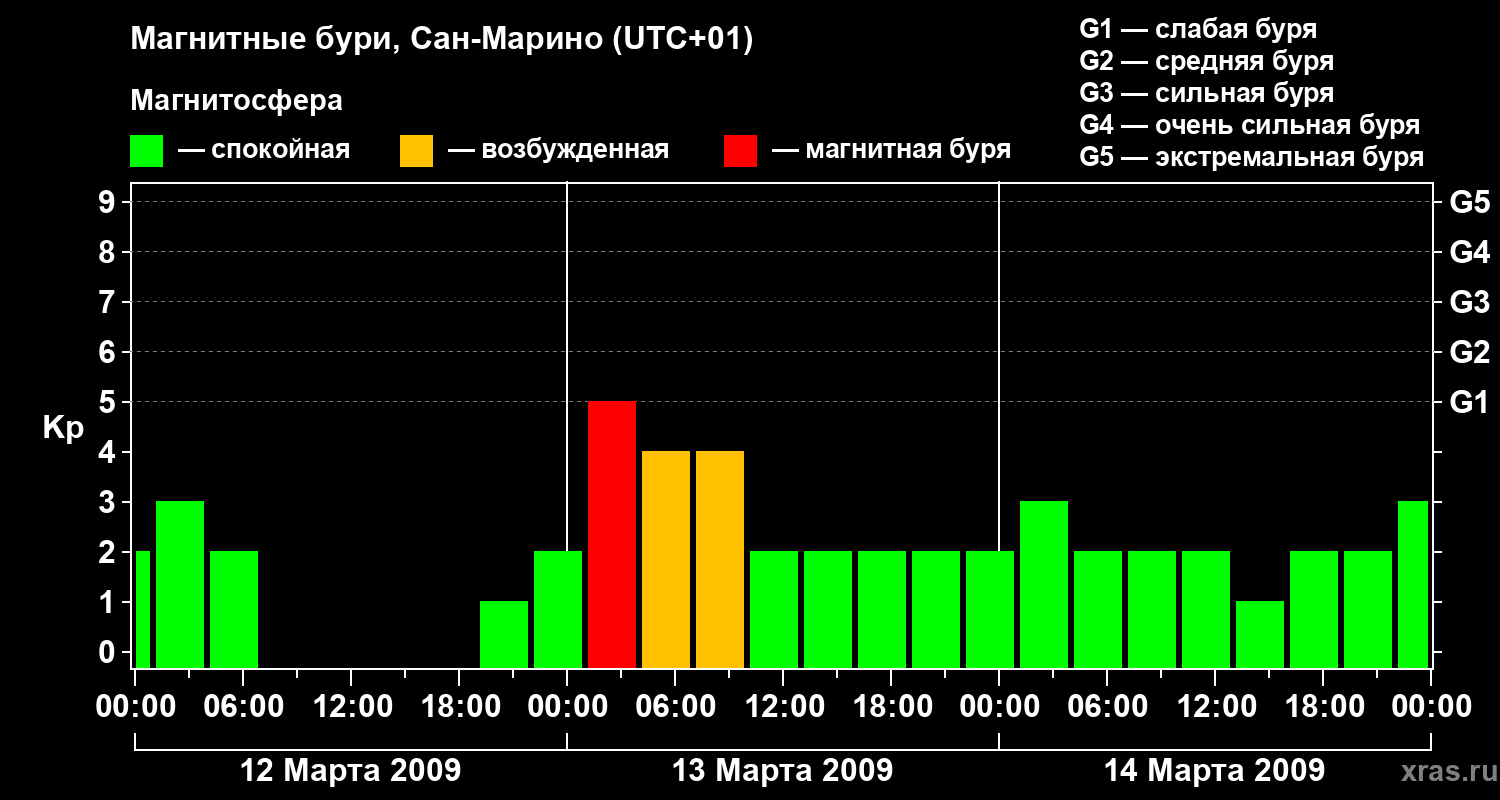Click the '— магнитная буря' legend label
Screen dimensions: 1500x800
(x=891, y=150)
